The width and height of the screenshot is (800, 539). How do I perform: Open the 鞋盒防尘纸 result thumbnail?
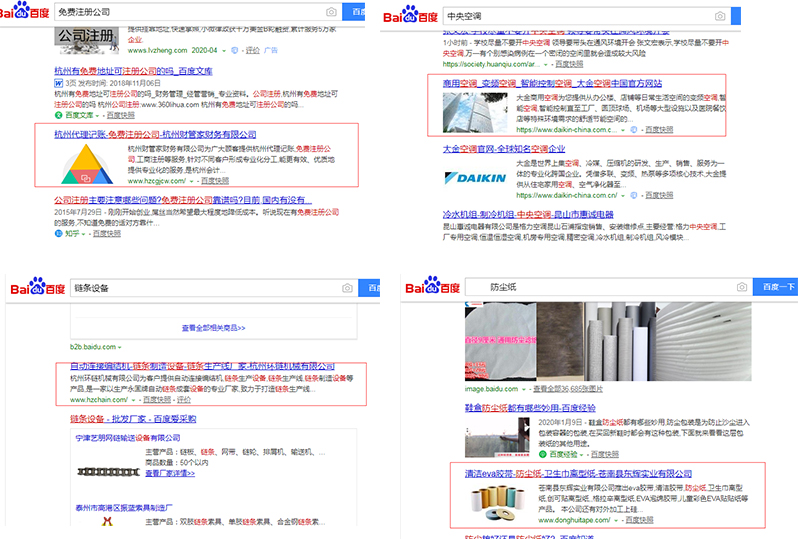(497, 437)
